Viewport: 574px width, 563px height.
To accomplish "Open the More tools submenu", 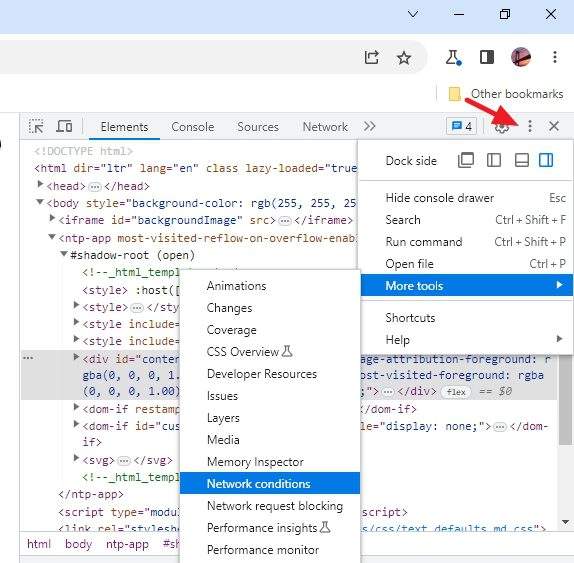I will [x=466, y=285].
